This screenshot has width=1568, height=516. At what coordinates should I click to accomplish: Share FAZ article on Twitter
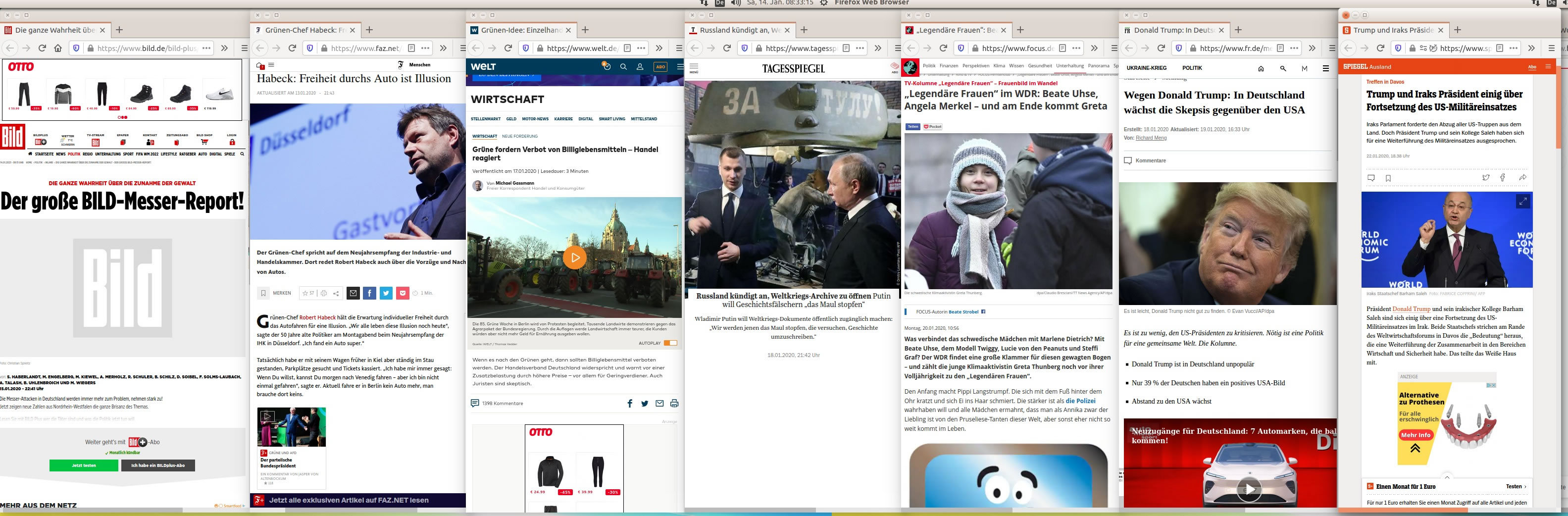pyautogui.click(x=386, y=293)
